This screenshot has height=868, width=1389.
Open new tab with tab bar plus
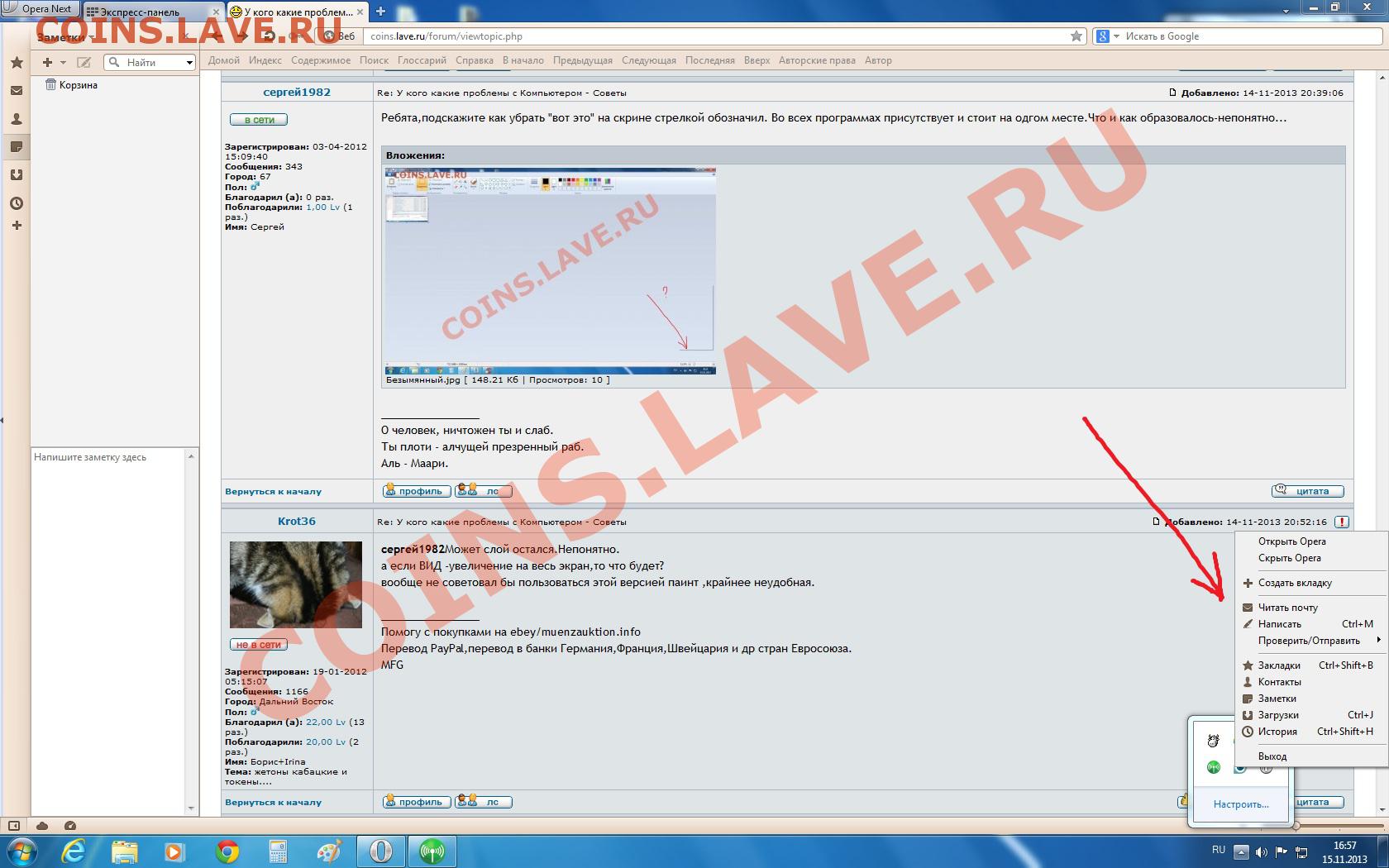(380, 12)
